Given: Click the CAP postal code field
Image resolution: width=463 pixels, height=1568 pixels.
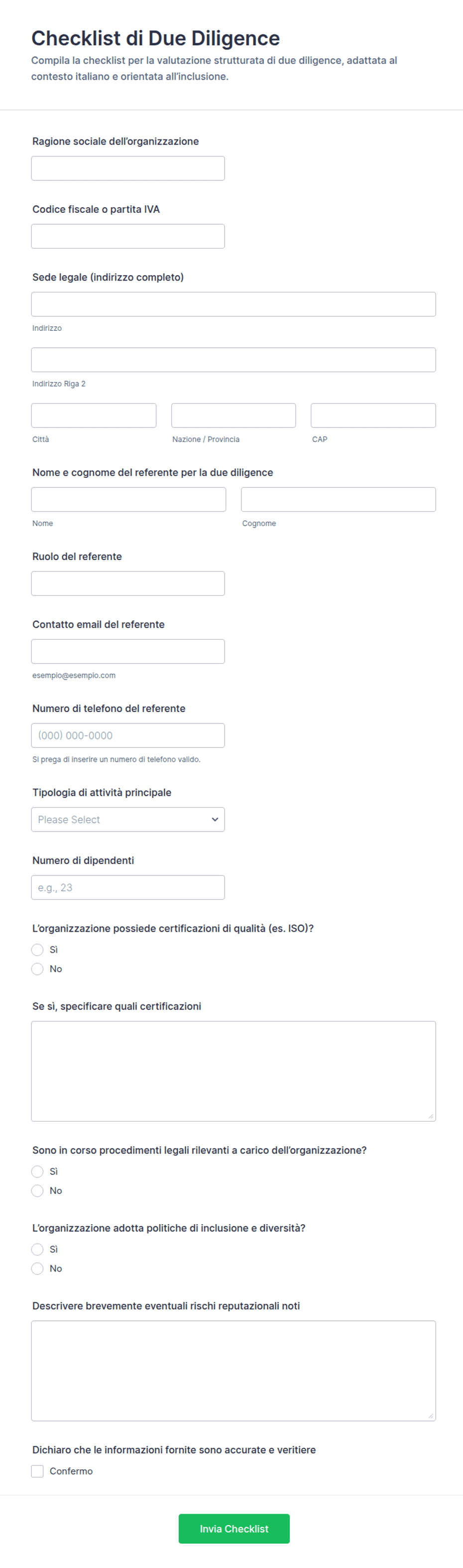Looking at the screenshot, I should pos(373,415).
